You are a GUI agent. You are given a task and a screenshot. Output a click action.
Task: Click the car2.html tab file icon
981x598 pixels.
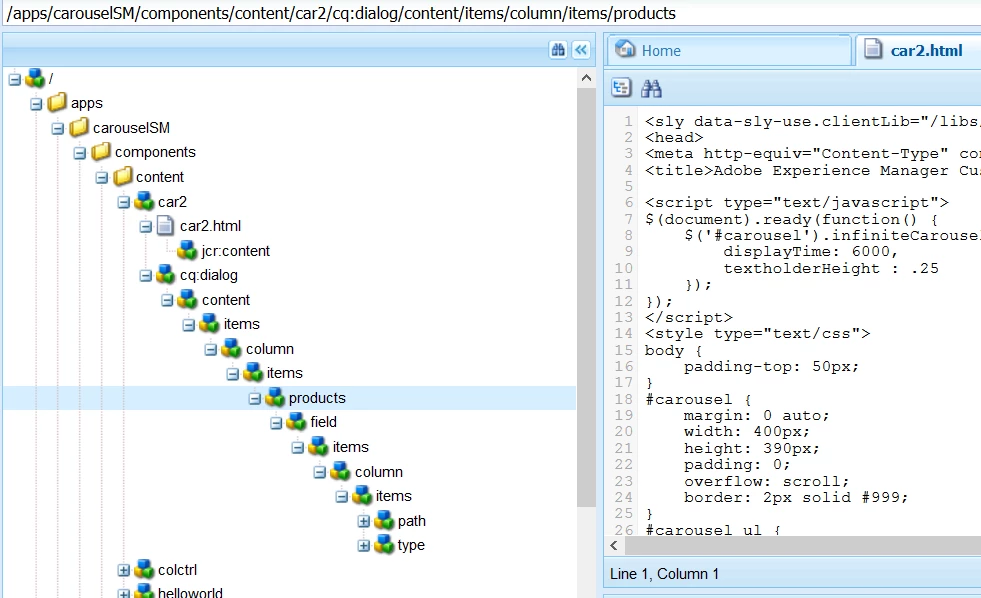tap(873, 49)
